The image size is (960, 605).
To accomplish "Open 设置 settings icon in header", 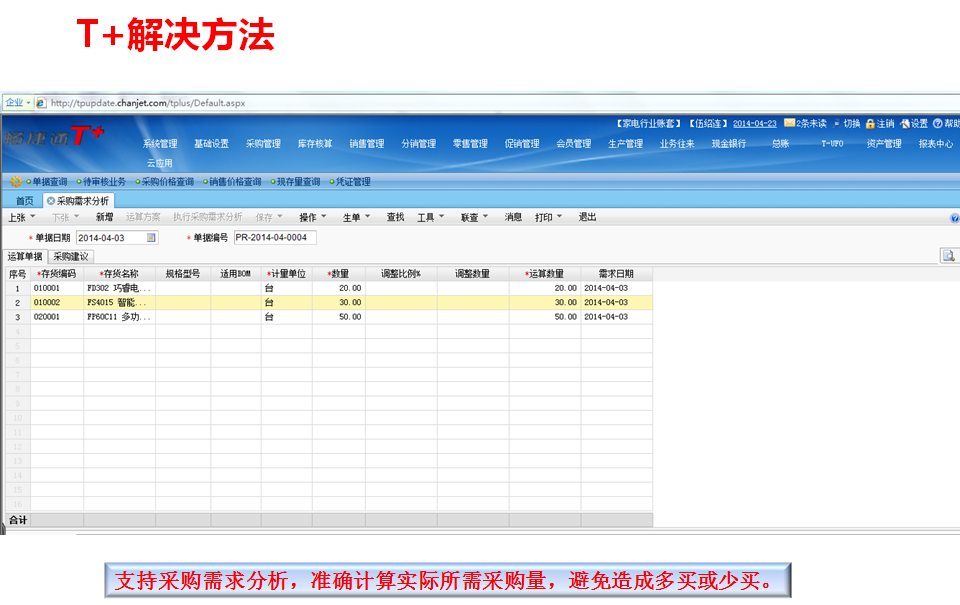I will point(904,124).
